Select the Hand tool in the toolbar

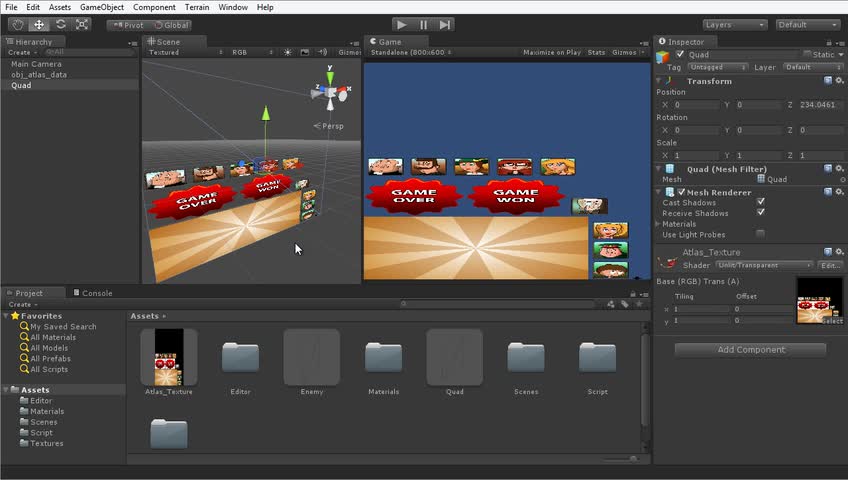click(17, 24)
